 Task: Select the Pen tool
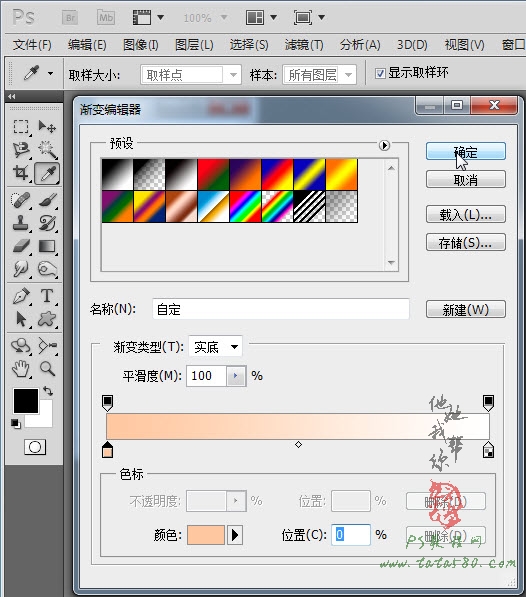[21, 296]
